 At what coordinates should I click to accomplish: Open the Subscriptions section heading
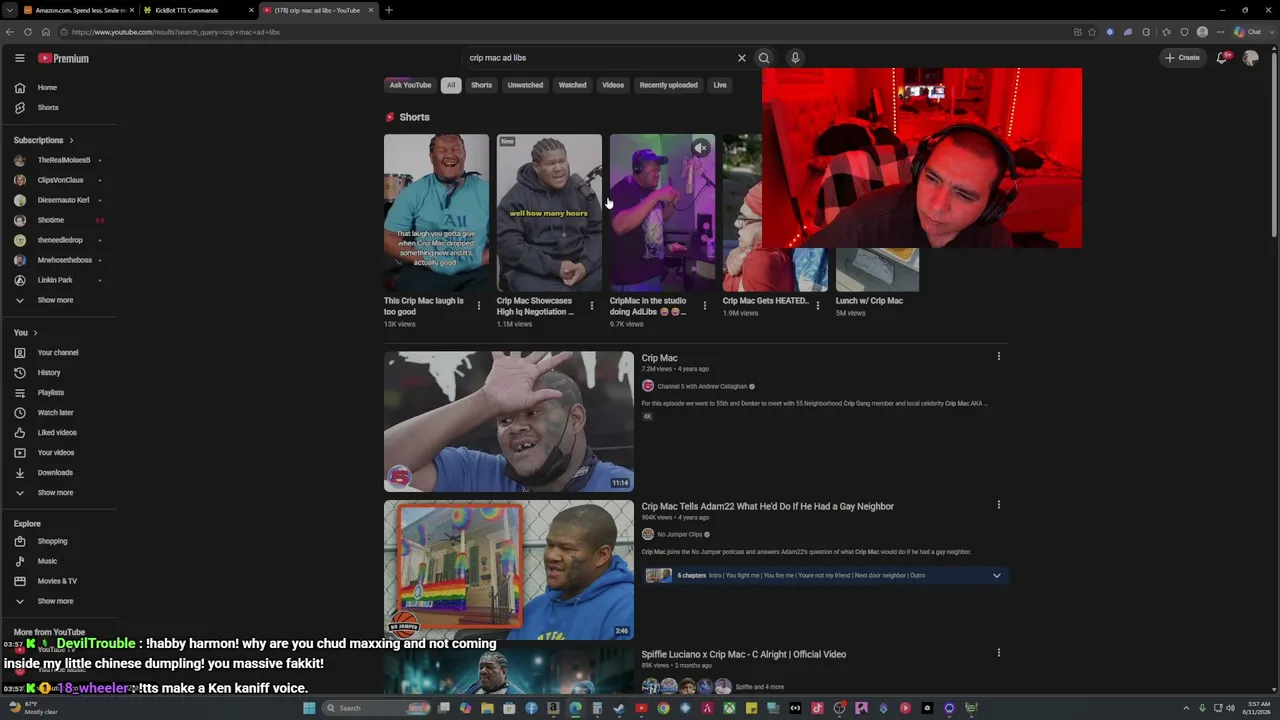tap(44, 140)
